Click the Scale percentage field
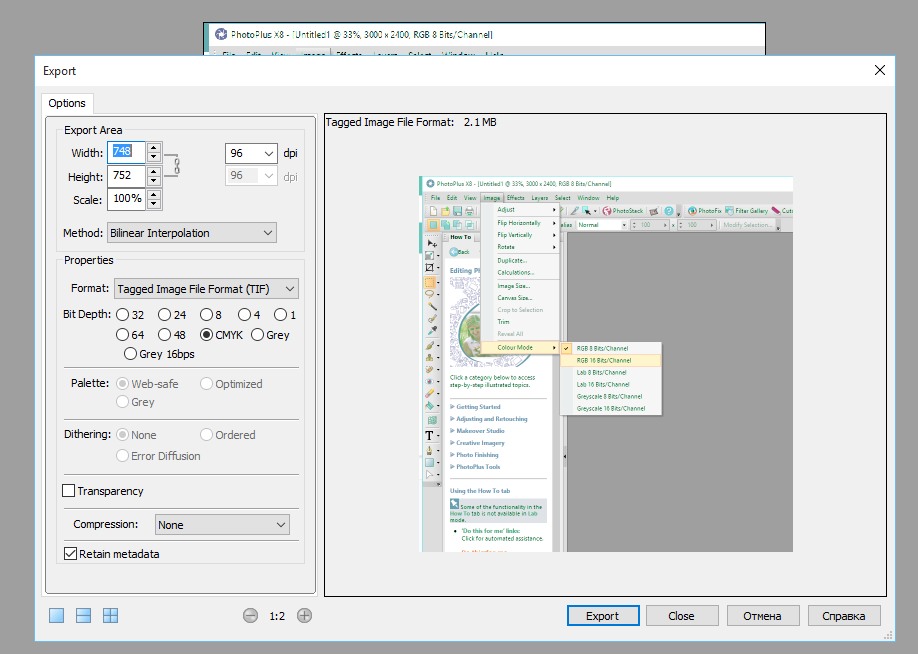The height and width of the screenshot is (654, 918). pyautogui.click(x=126, y=199)
